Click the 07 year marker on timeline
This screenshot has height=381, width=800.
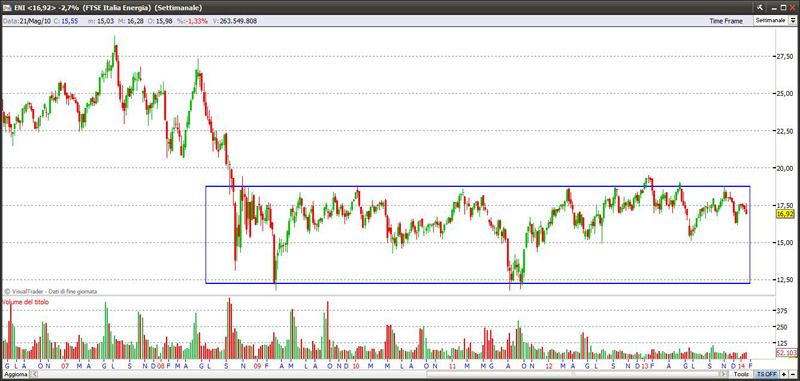(65, 366)
